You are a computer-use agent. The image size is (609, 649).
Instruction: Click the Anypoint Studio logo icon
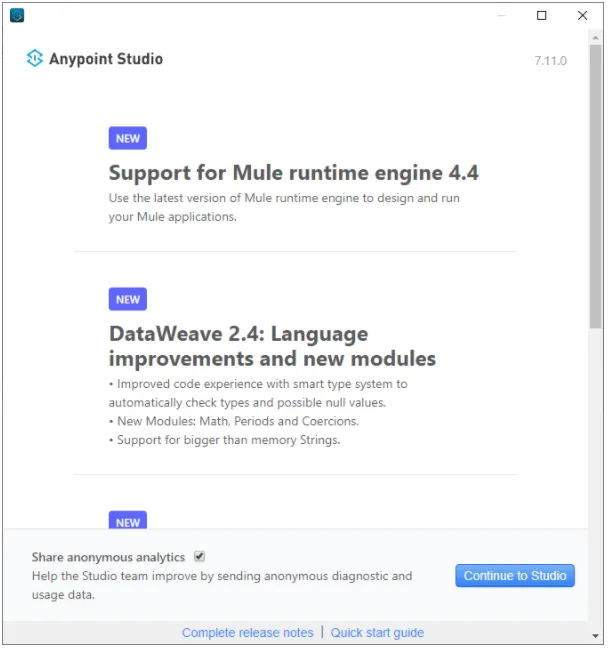pyautogui.click(x=35, y=58)
